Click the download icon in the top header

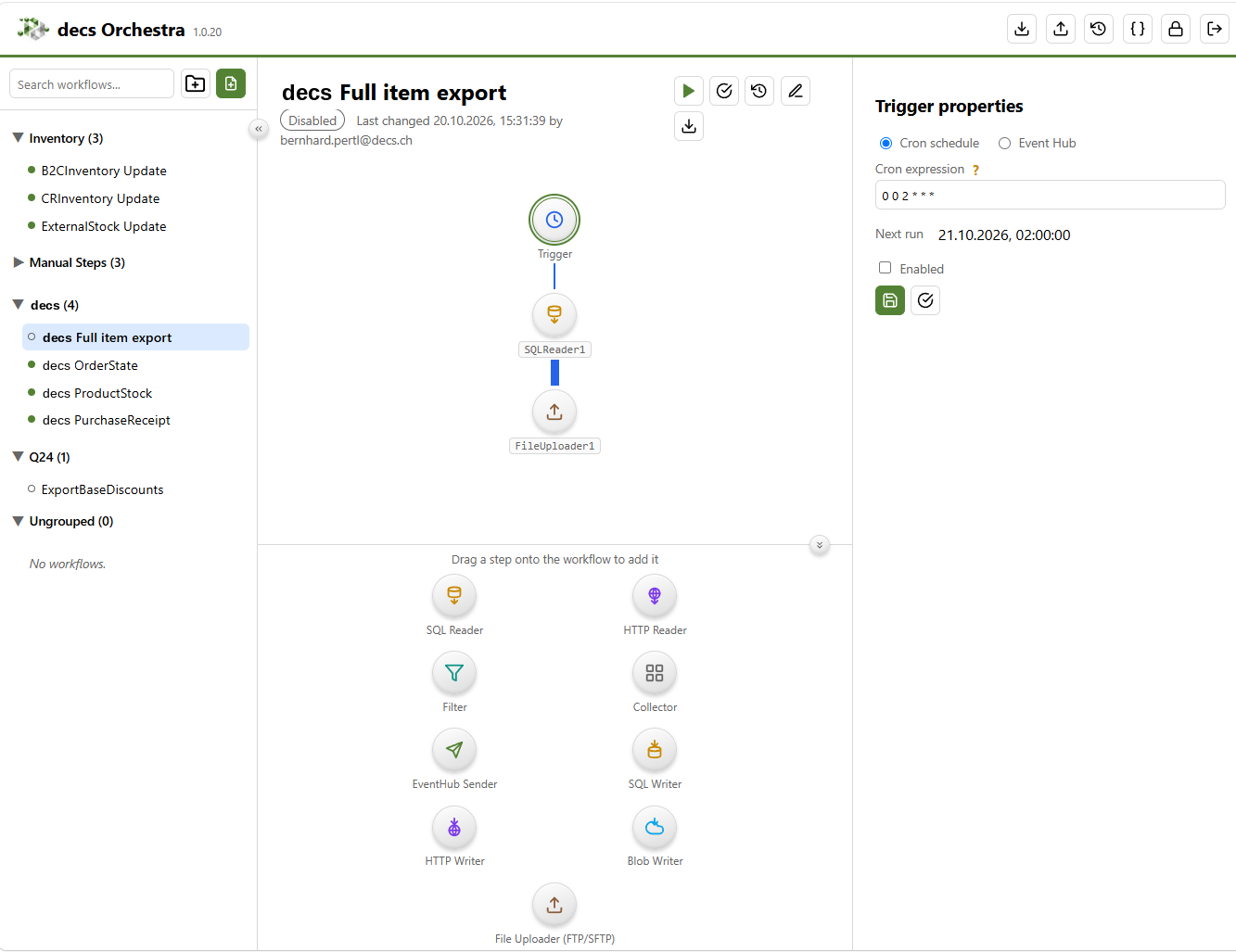pos(1022,29)
